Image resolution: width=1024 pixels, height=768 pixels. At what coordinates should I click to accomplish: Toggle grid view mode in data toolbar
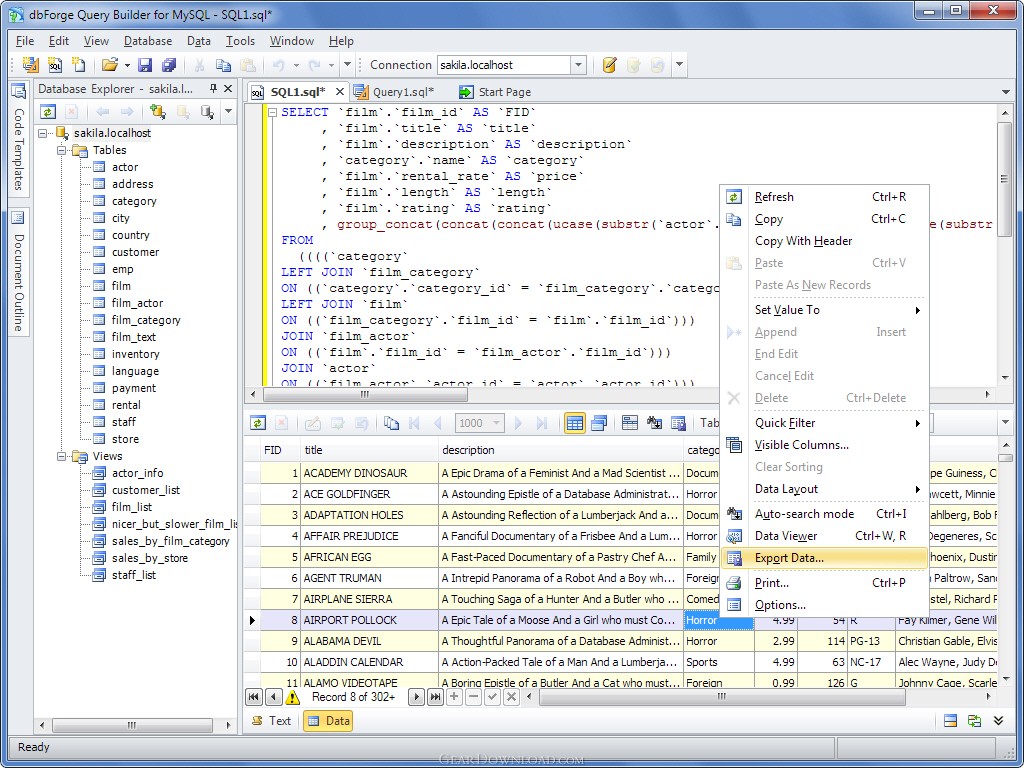pyautogui.click(x=575, y=423)
